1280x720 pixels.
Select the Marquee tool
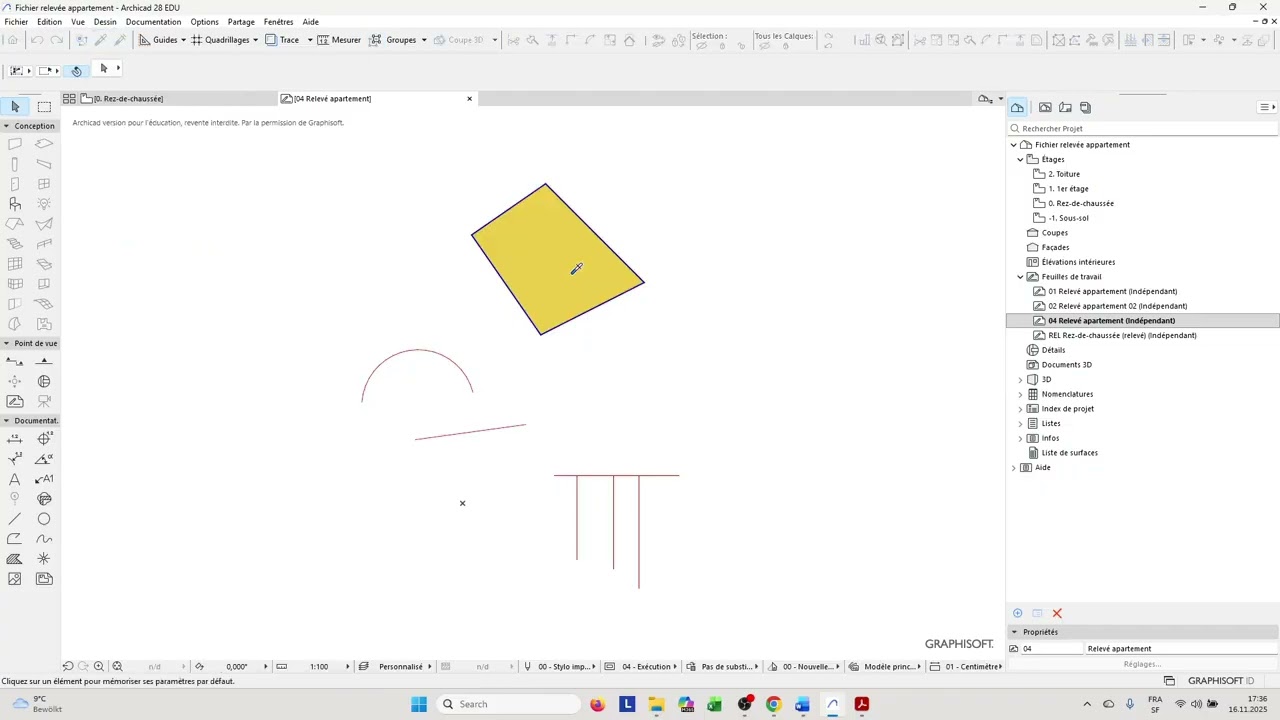pos(44,106)
